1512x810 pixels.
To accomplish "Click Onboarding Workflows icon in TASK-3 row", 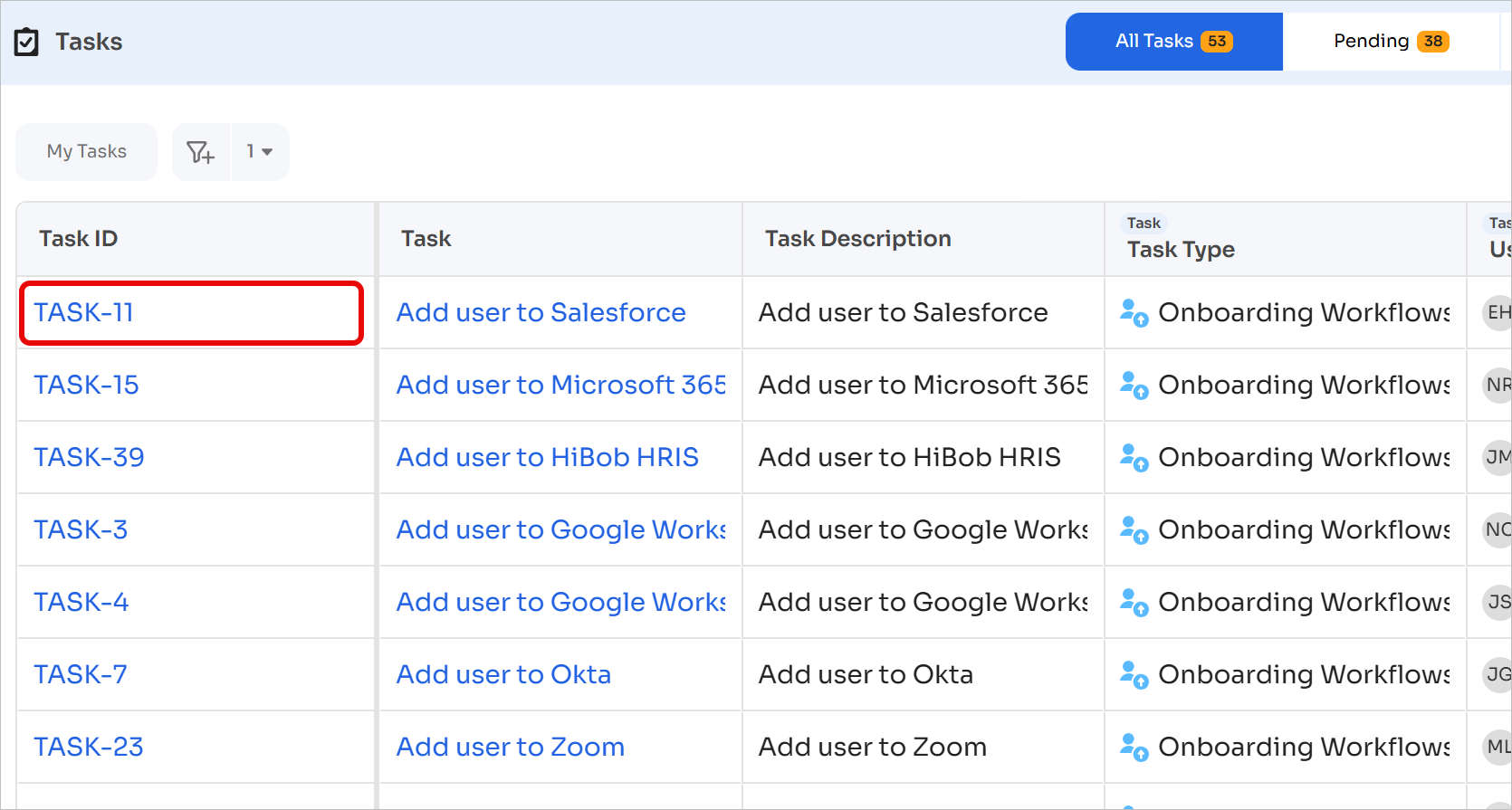I will tap(1134, 529).
